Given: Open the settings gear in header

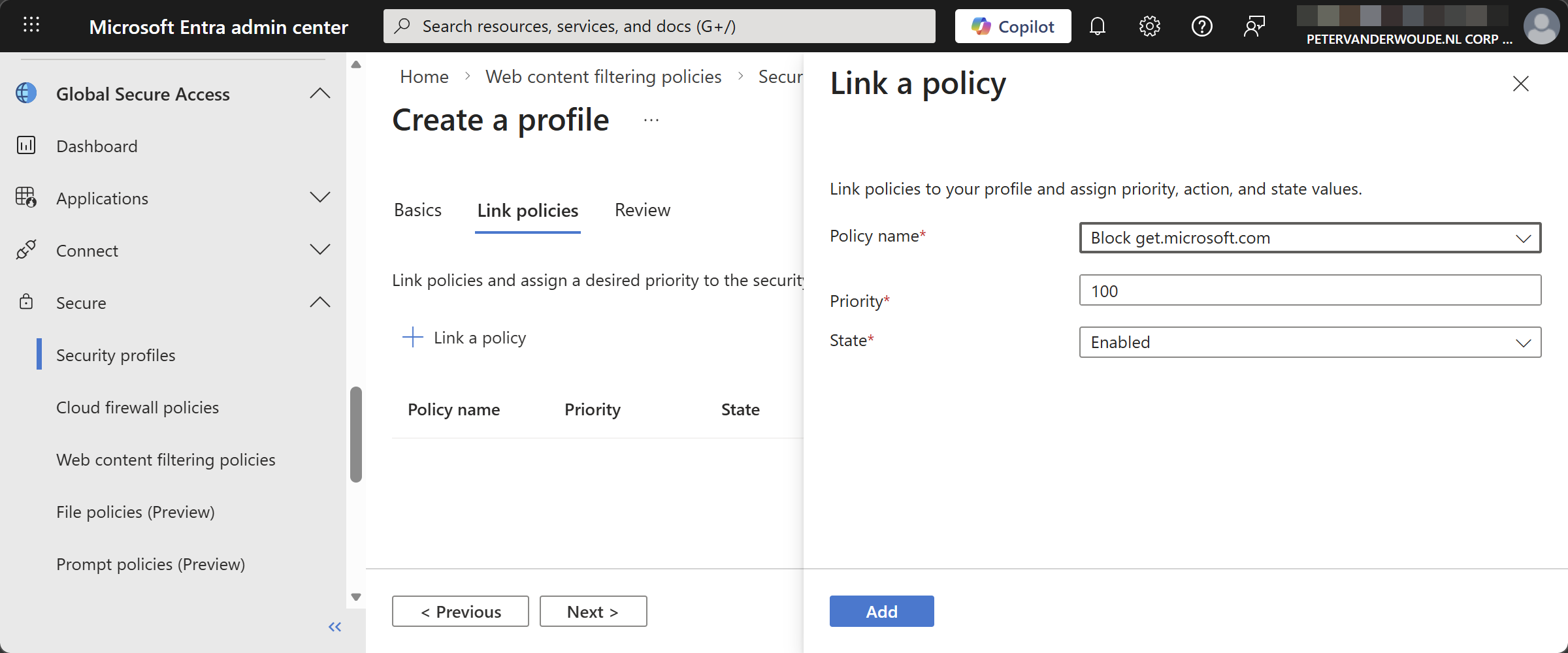Looking at the screenshot, I should [x=1149, y=26].
